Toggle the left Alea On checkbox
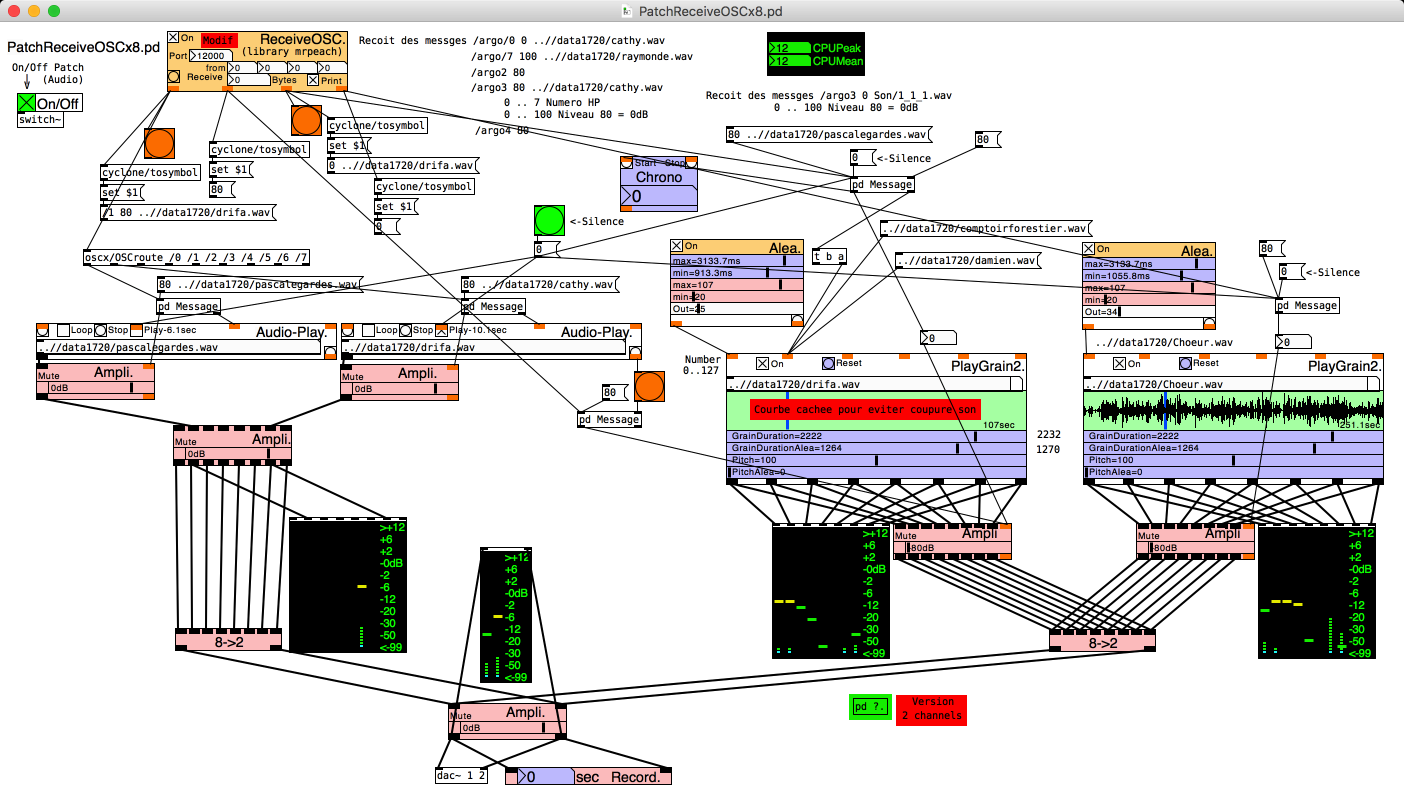The width and height of the screenshot is (1404, 810). [x=676, y=246]
